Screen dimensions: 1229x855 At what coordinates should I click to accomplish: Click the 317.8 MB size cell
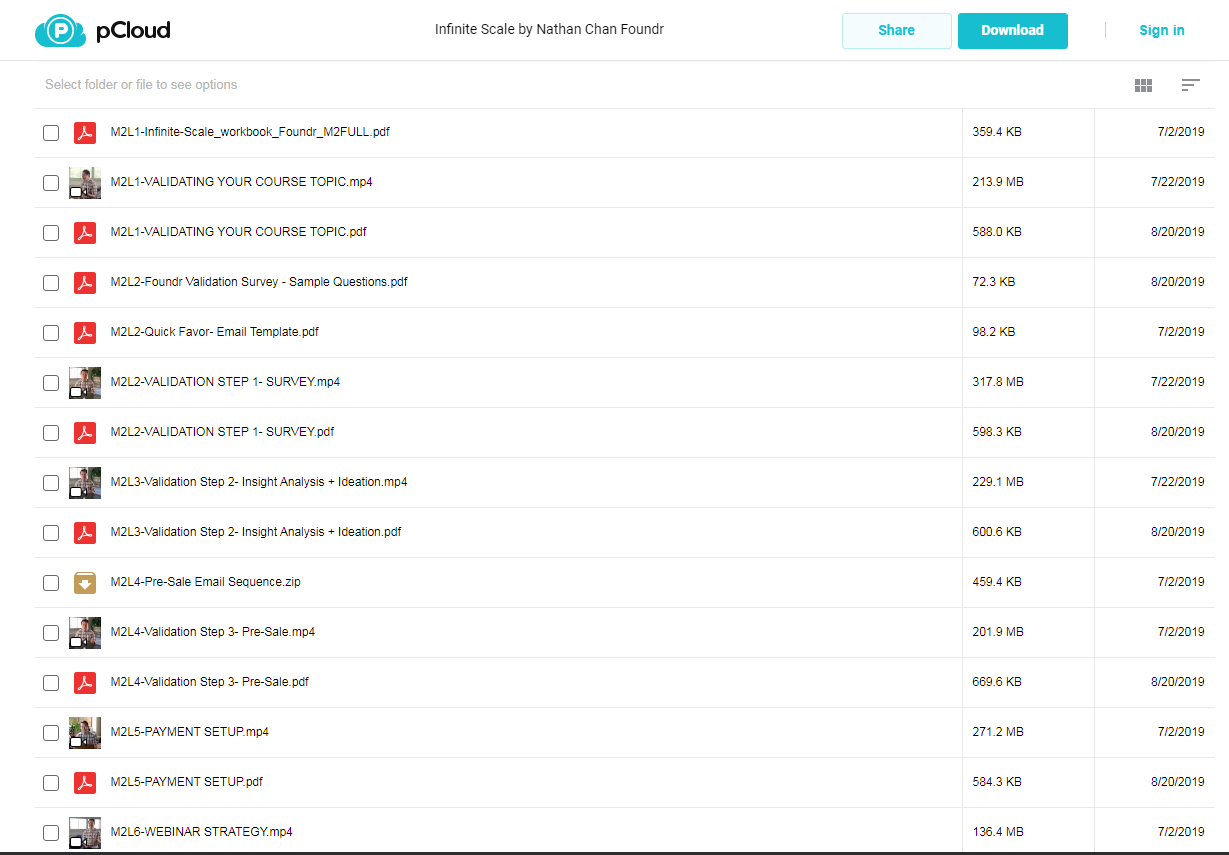click(x=998, y=382)
